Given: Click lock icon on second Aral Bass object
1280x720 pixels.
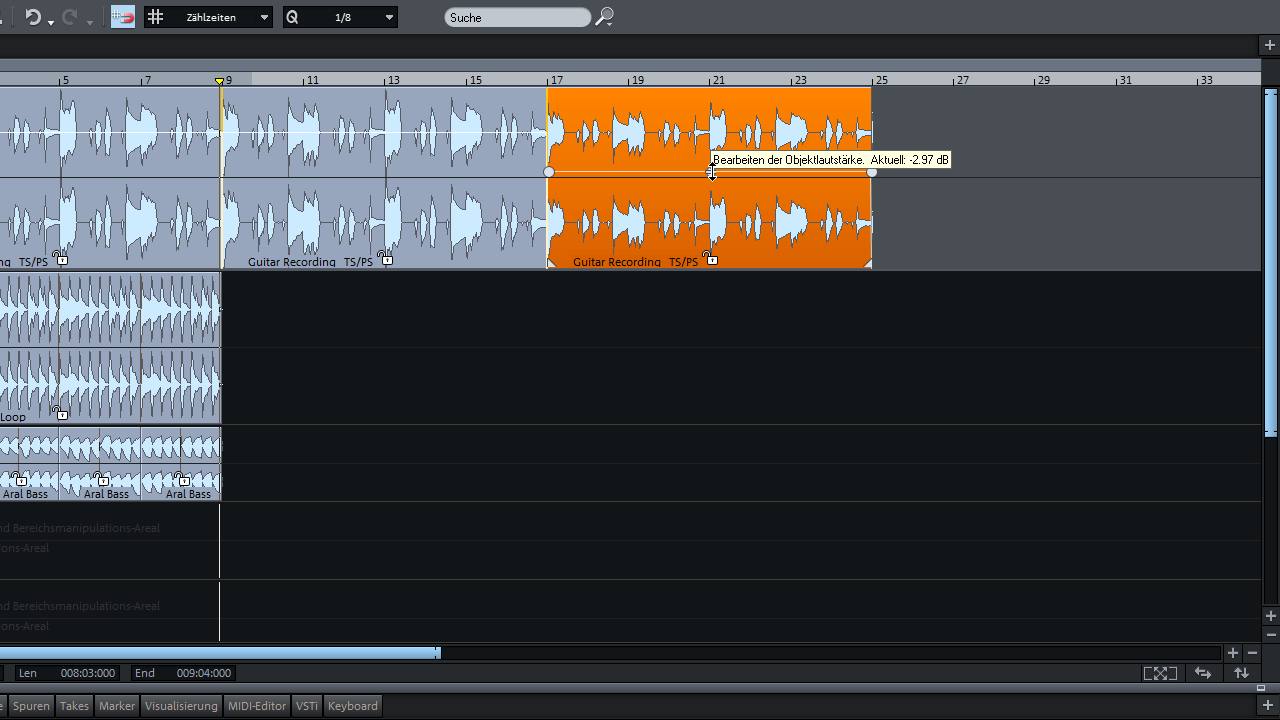Looking at the screenshot, I should pos(102,480).
